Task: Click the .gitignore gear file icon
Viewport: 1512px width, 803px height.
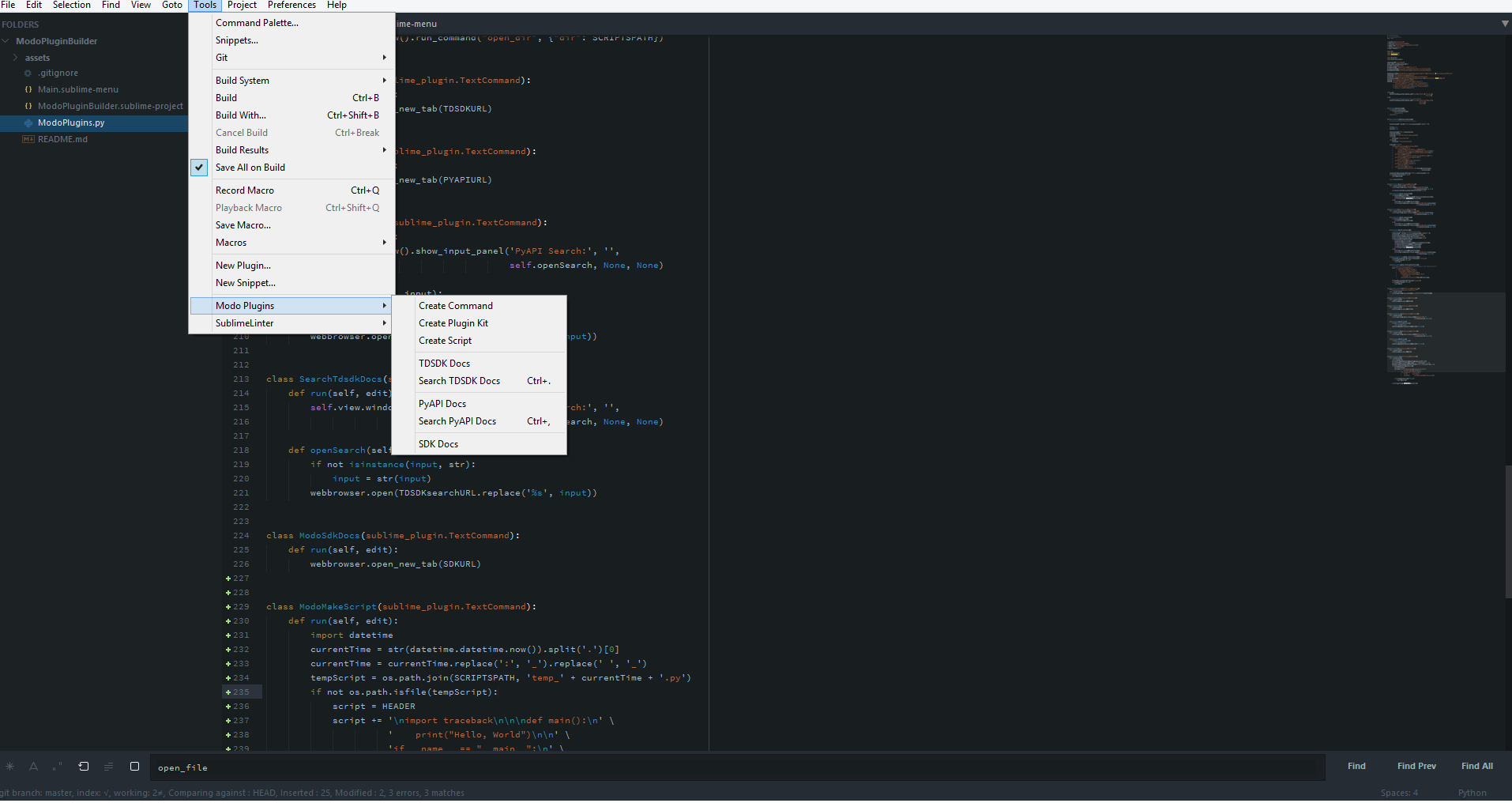Action: [28, 73]
